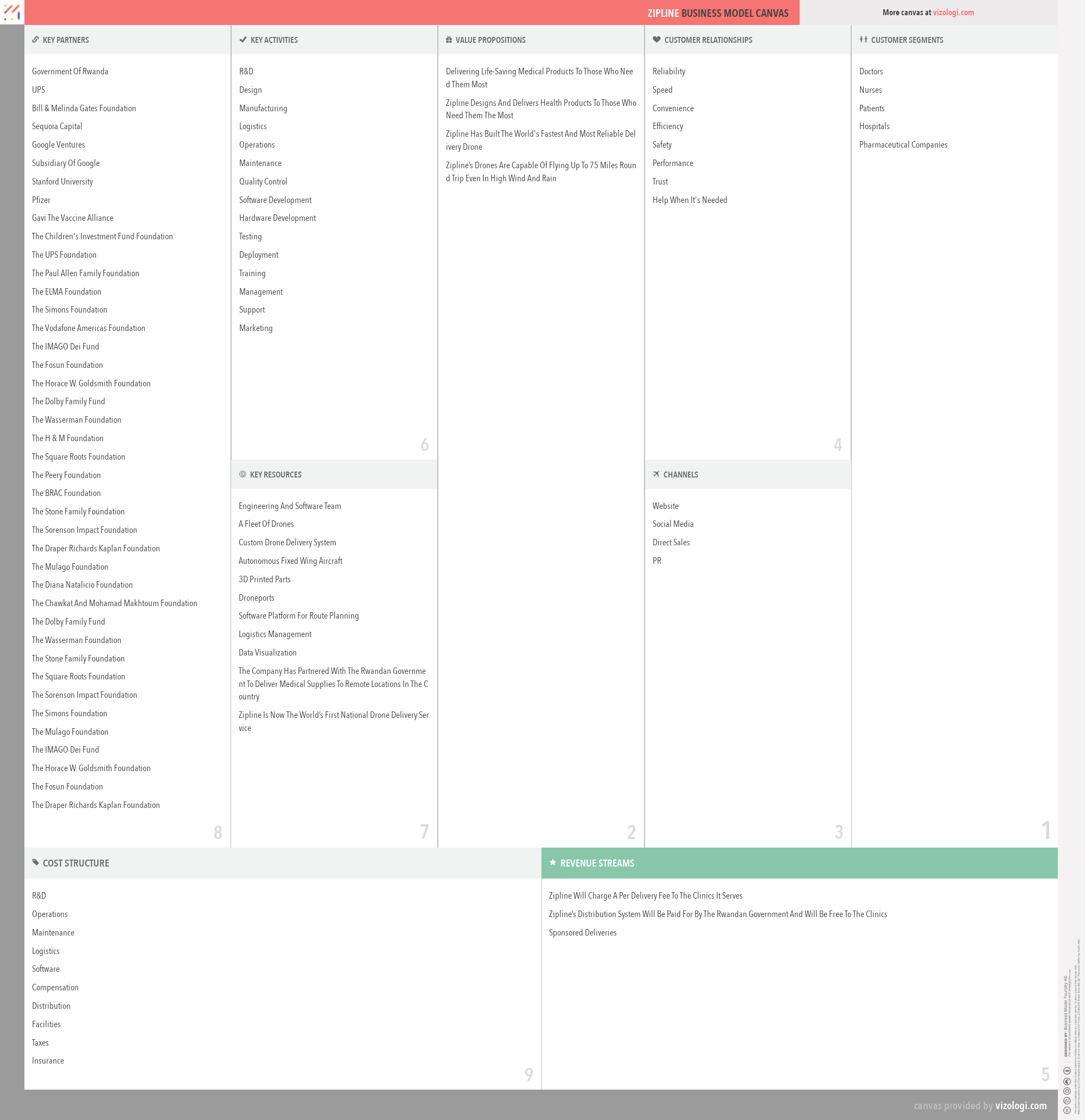This screenshot has height=1120, width=1085.
Task: Click the Key Resources globe icon
Action: 242,474
